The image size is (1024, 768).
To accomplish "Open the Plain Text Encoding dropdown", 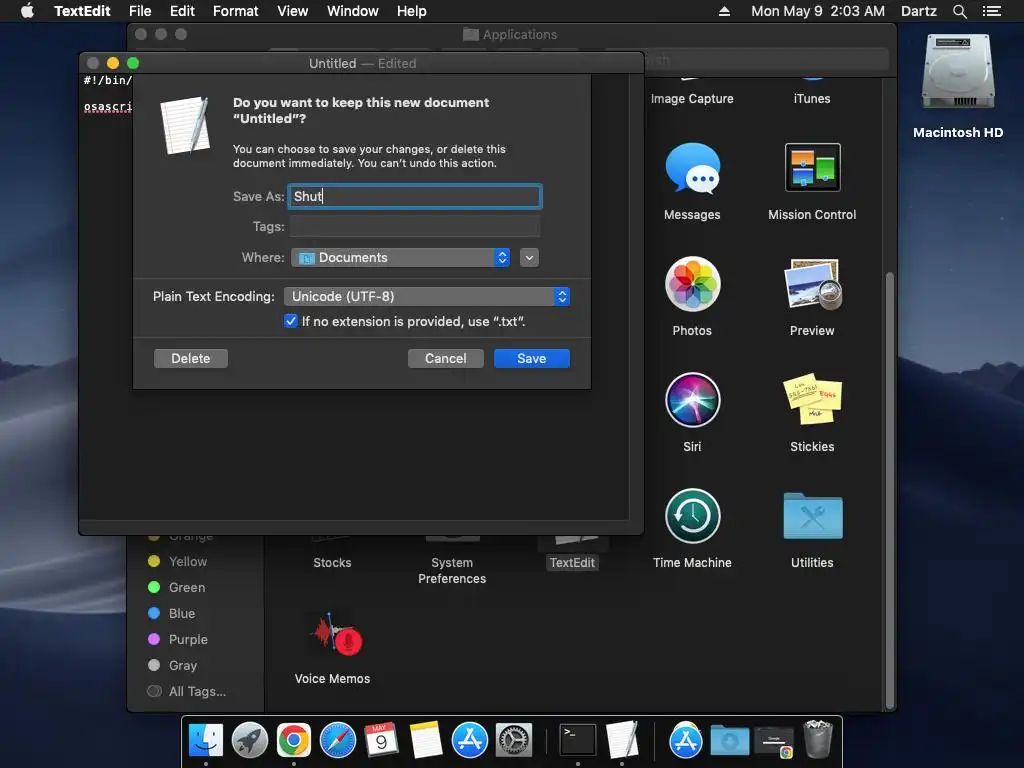I will (426, 296).
